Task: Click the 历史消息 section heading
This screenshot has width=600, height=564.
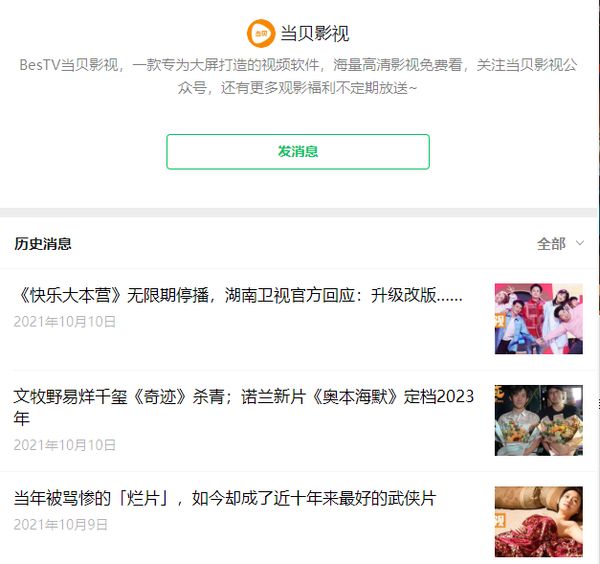Action: [x=43, y=244]
